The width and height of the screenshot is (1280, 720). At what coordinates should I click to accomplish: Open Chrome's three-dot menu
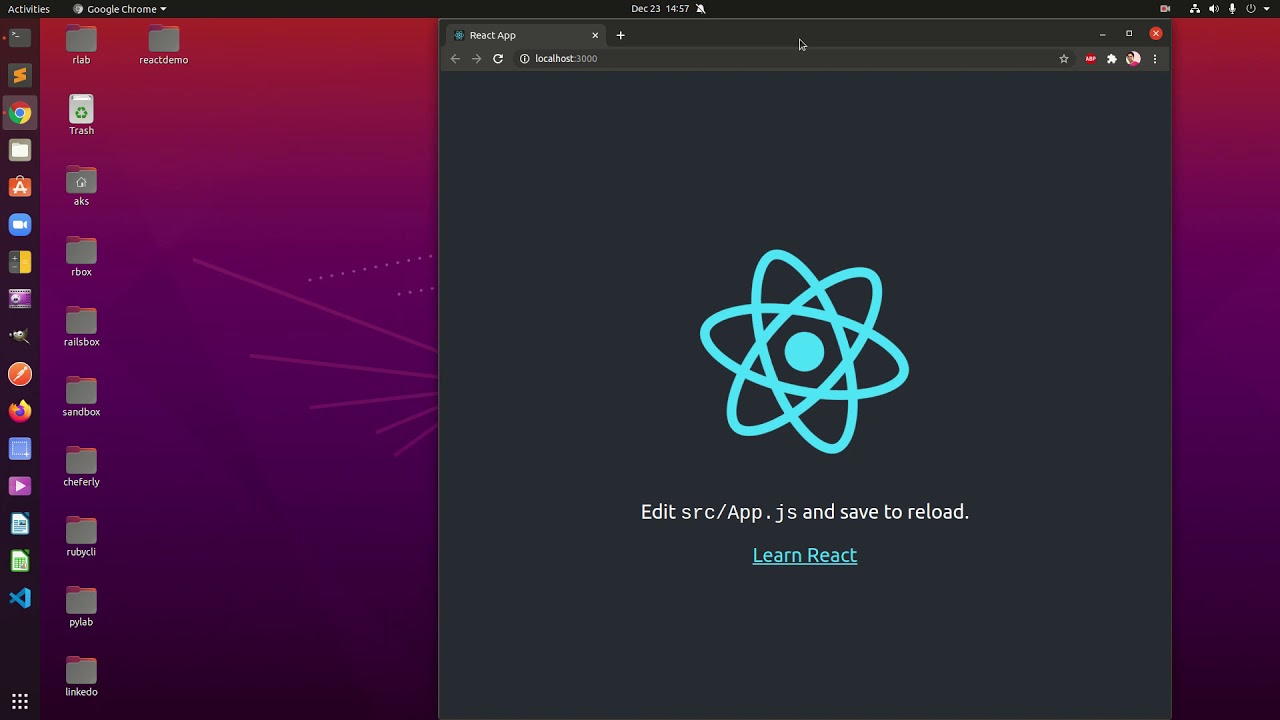[x=1155, y=59]
